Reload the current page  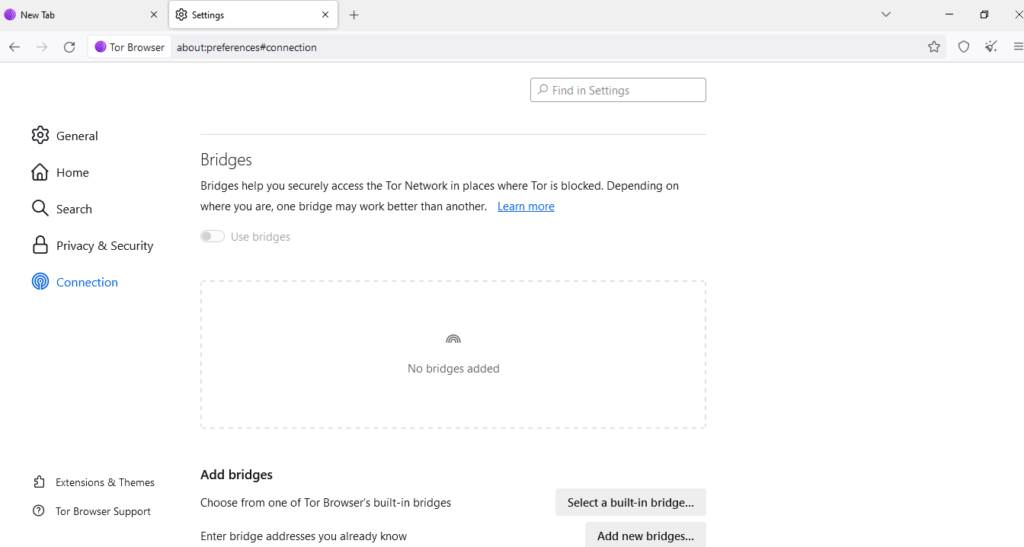pyautogui.click(x=69, y=47)
